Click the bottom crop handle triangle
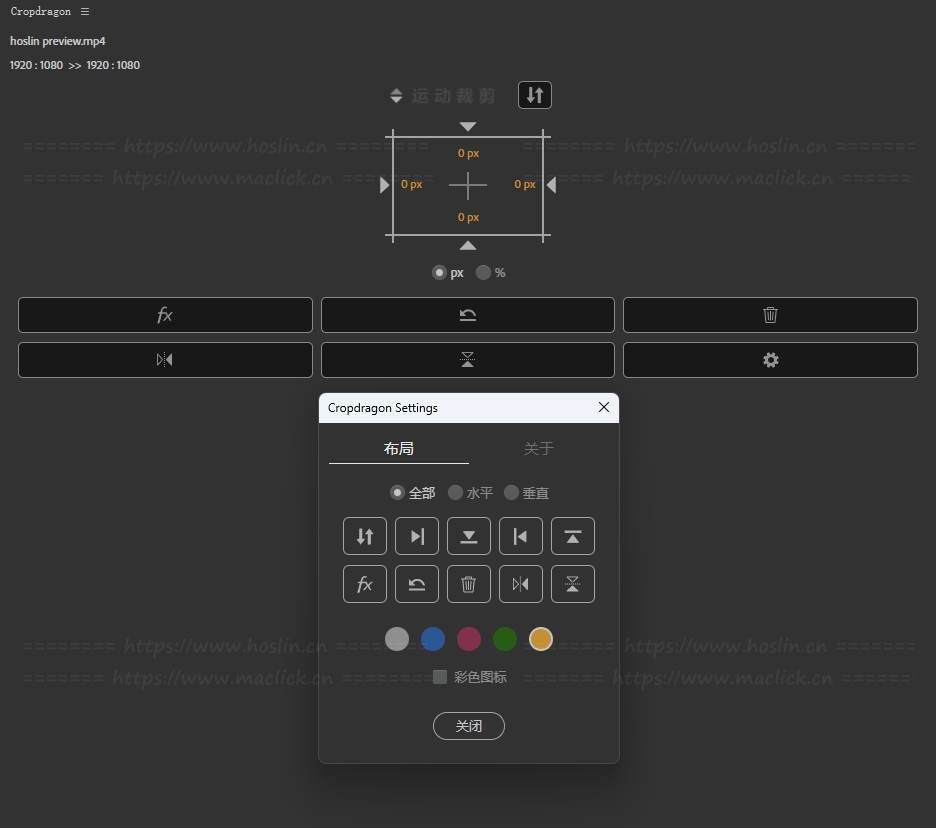 click(468, 245)
